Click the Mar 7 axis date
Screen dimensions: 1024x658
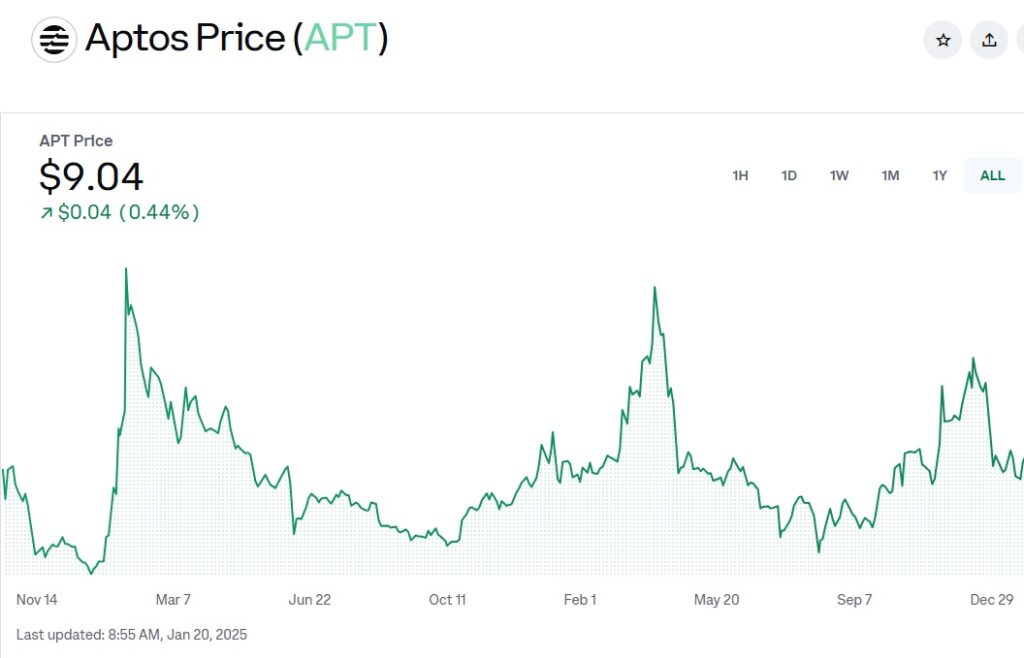click(173, 599)
